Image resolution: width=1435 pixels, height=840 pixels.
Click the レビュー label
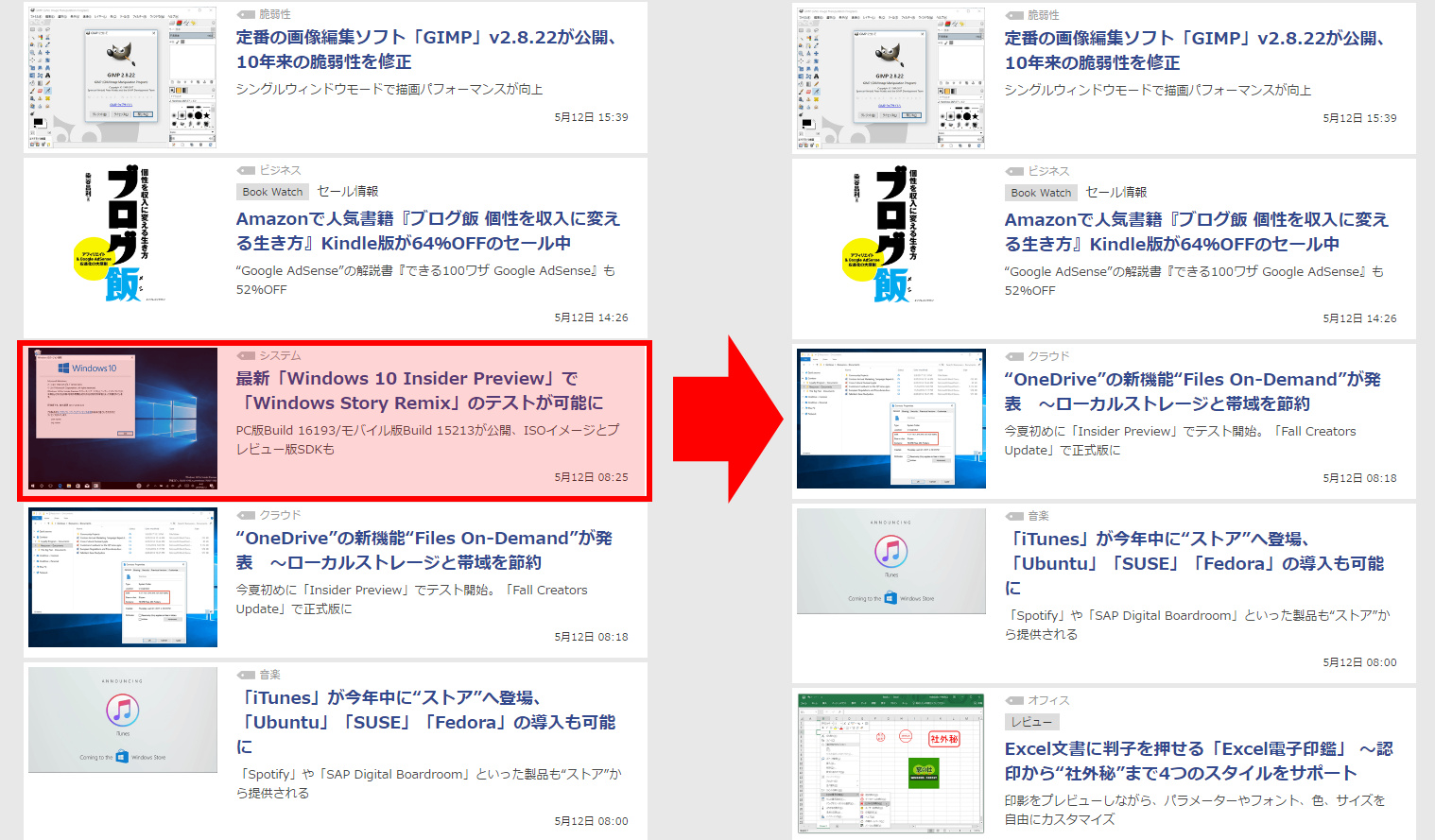1031,722
